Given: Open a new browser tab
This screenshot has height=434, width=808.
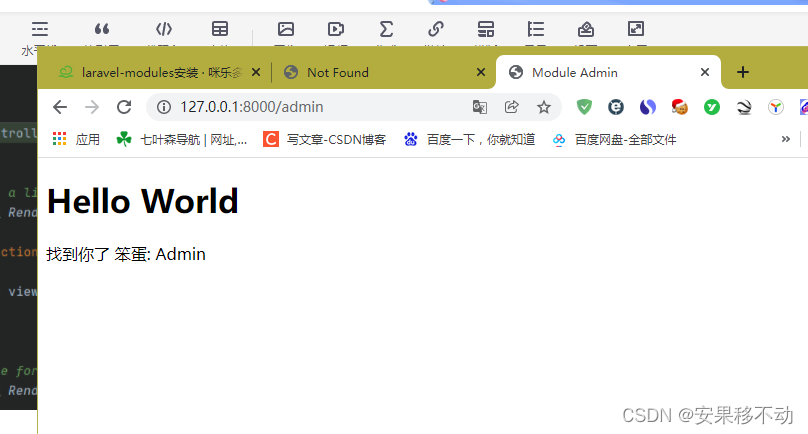Looking at the screenshot, I should coord(743,72).
